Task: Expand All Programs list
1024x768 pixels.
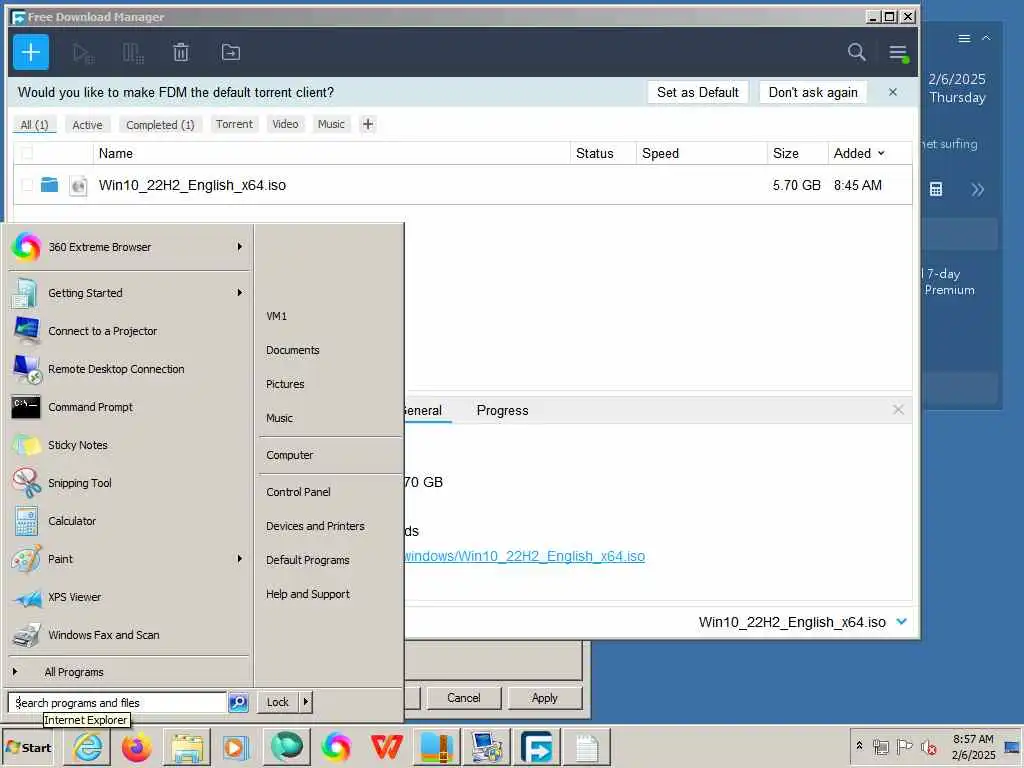Action: coord(74,672)
